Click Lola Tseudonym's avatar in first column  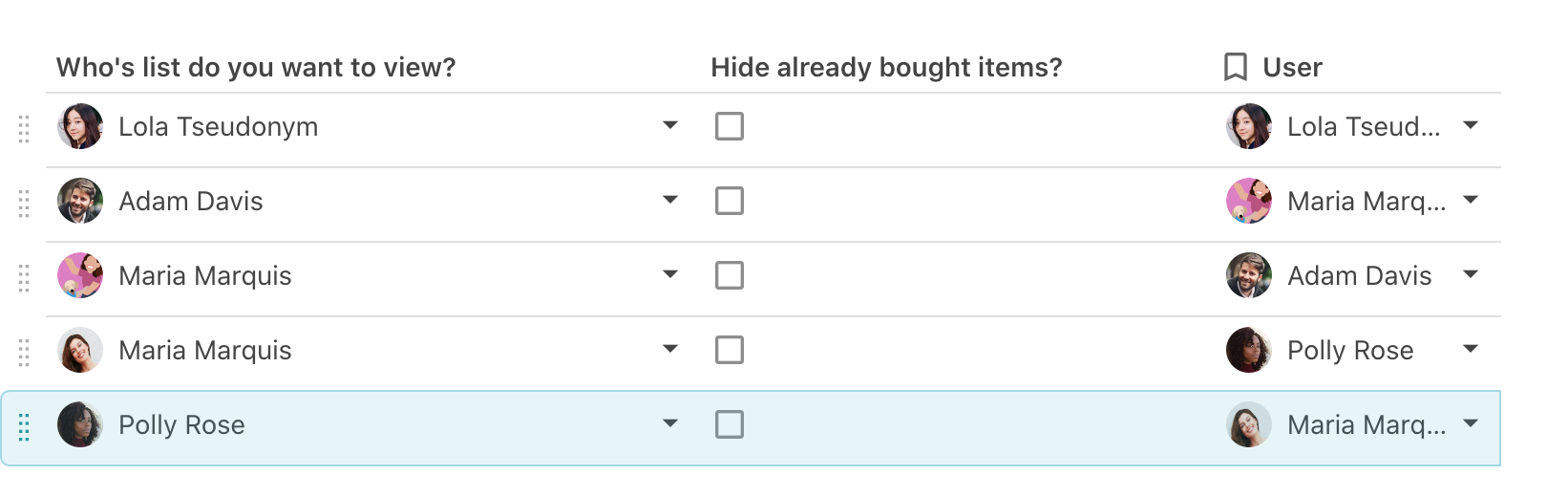tap(80, 126)
